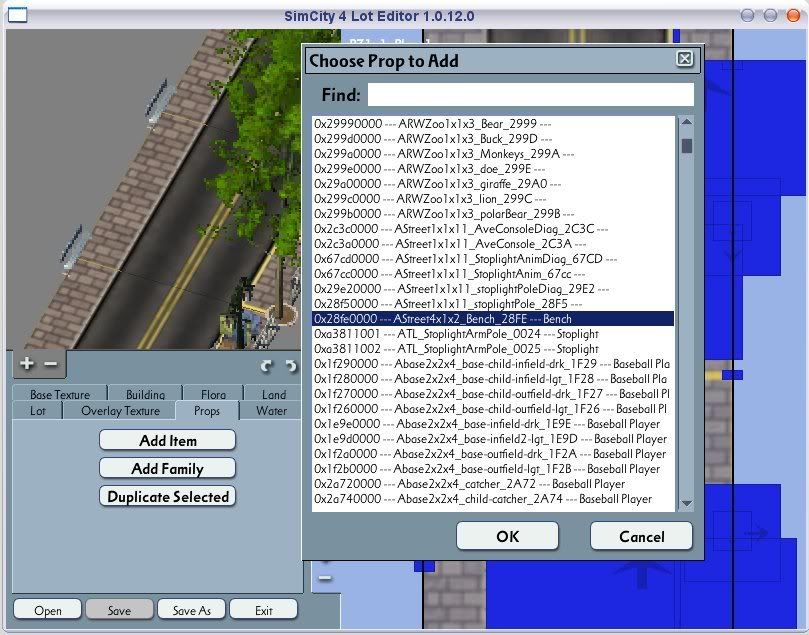Click the window icon in title bar
Image resolution: width=809 pixels, height=635 pixels.
click(18, 15)
